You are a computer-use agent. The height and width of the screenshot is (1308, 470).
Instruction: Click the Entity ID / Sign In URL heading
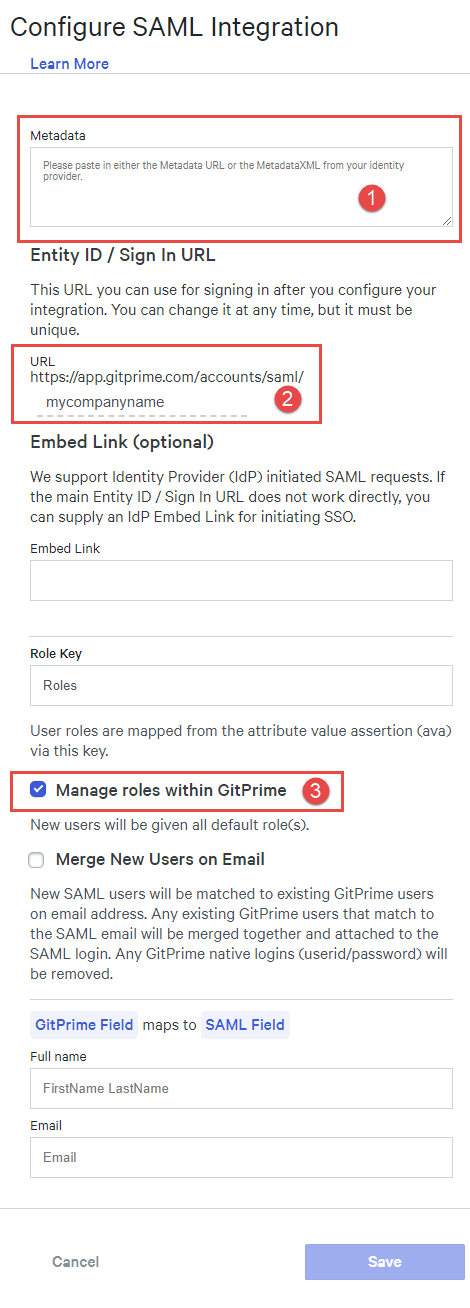[123, 255]
